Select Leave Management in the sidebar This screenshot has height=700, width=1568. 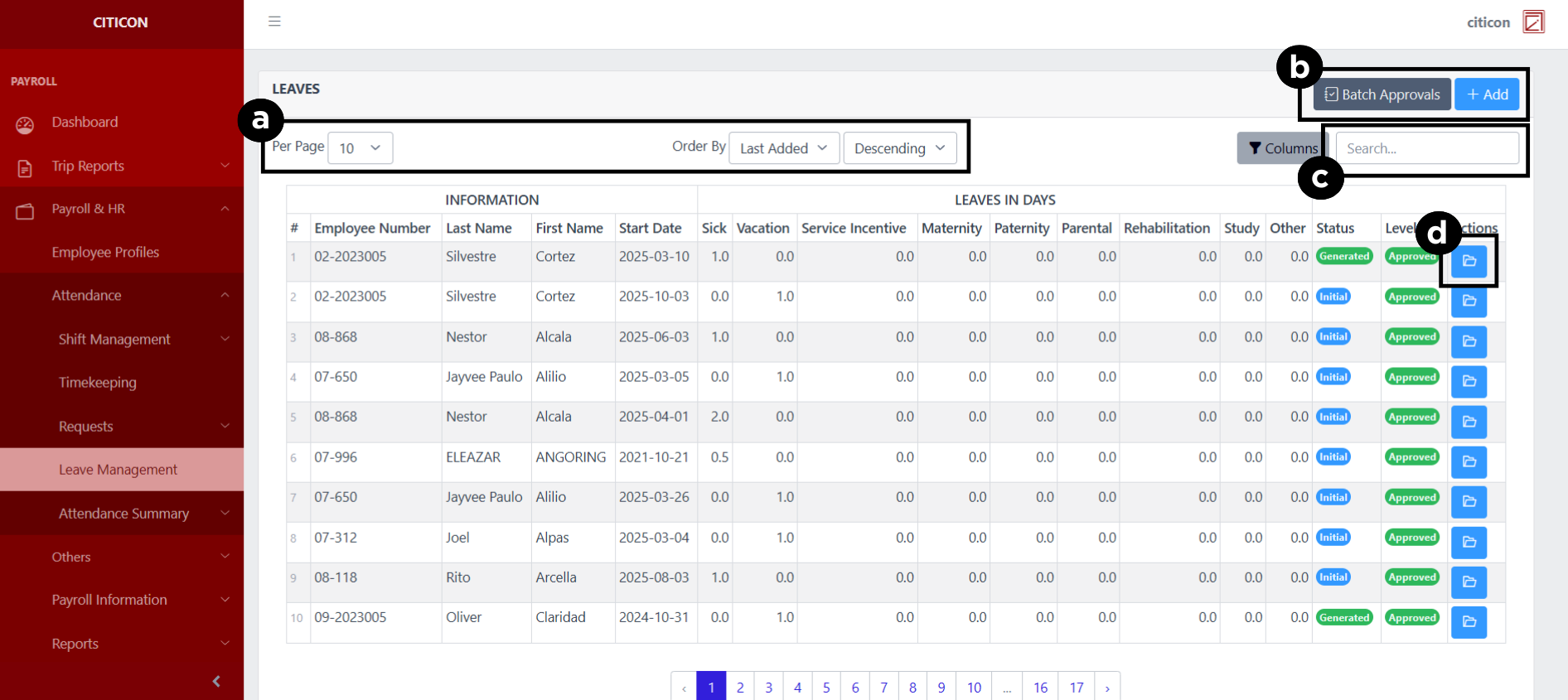point(118,470)
